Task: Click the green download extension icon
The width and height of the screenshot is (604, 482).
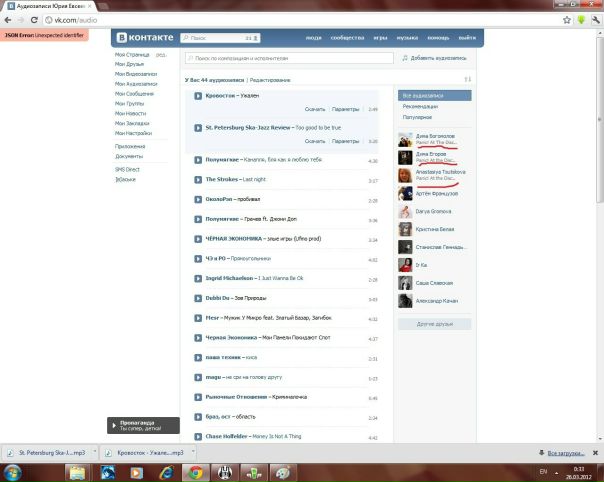Action: coord(579,20)
